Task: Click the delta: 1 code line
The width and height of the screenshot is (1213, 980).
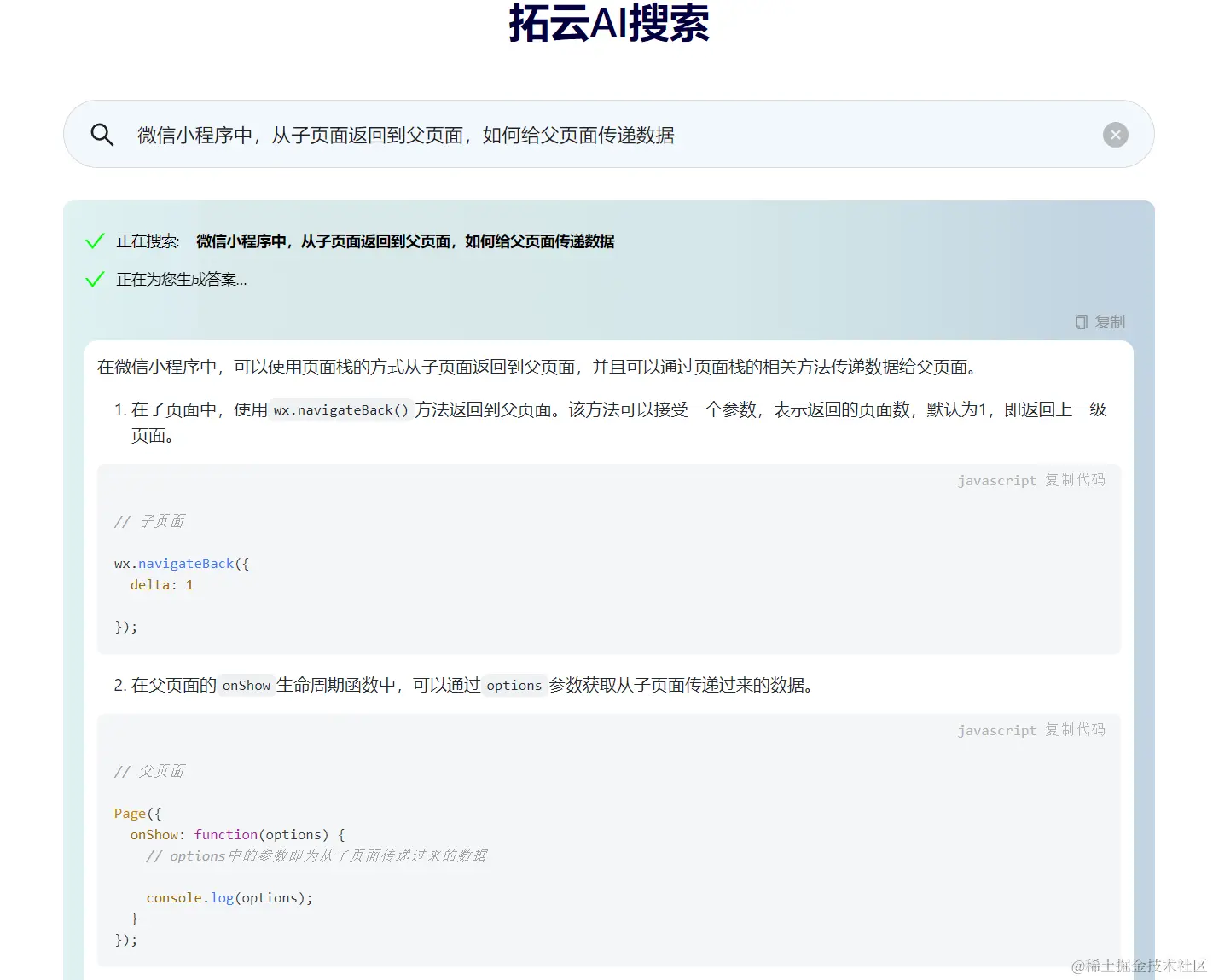Action: tap(162, 585)
